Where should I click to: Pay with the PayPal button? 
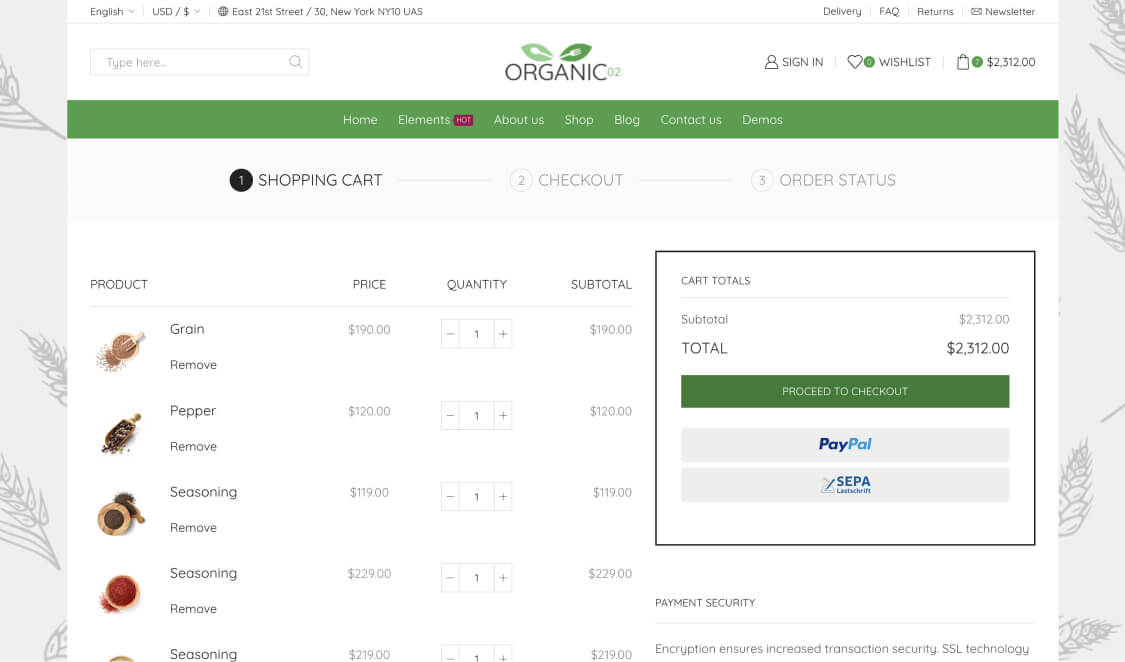point(845,444)
